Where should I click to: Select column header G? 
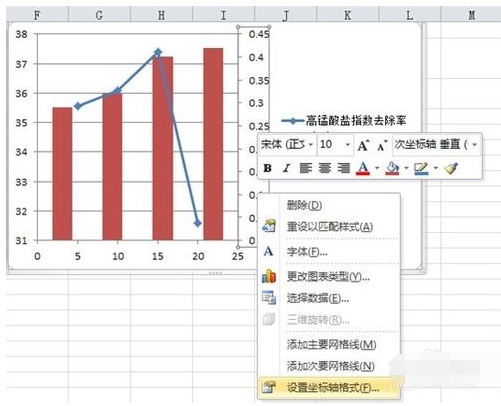99,15
